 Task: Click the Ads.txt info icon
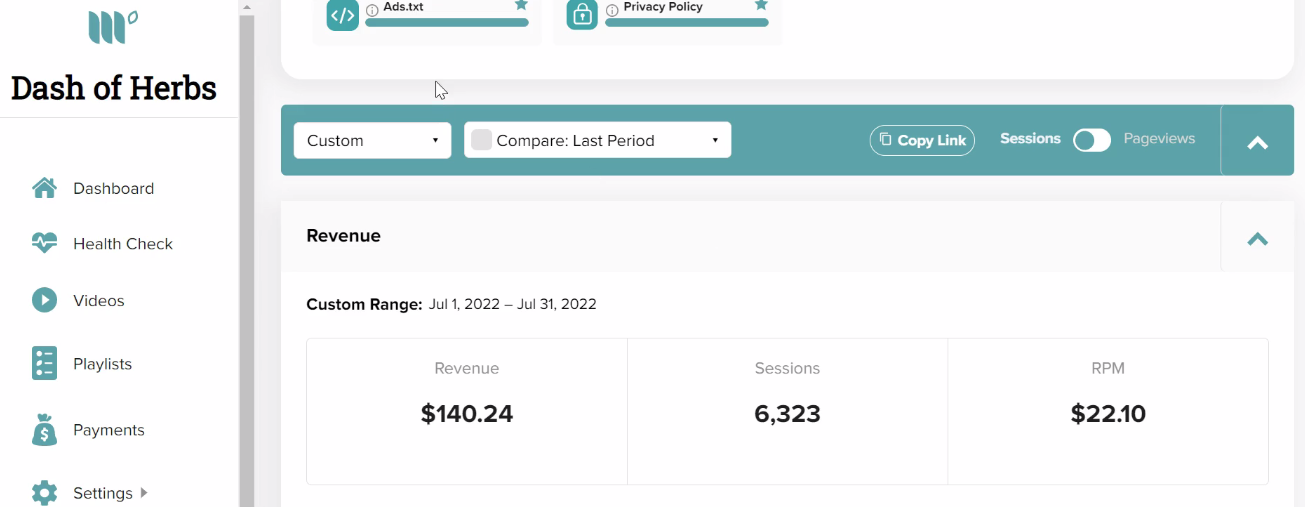tap(372, 10)
